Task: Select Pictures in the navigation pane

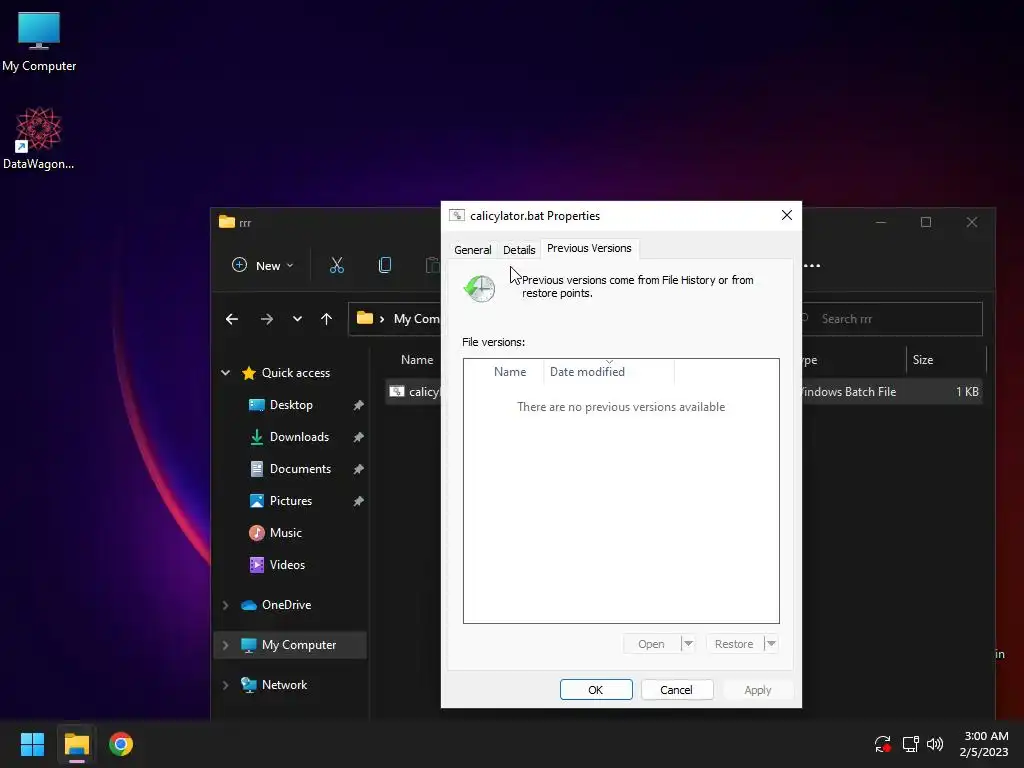Action: tap(291, 501)
